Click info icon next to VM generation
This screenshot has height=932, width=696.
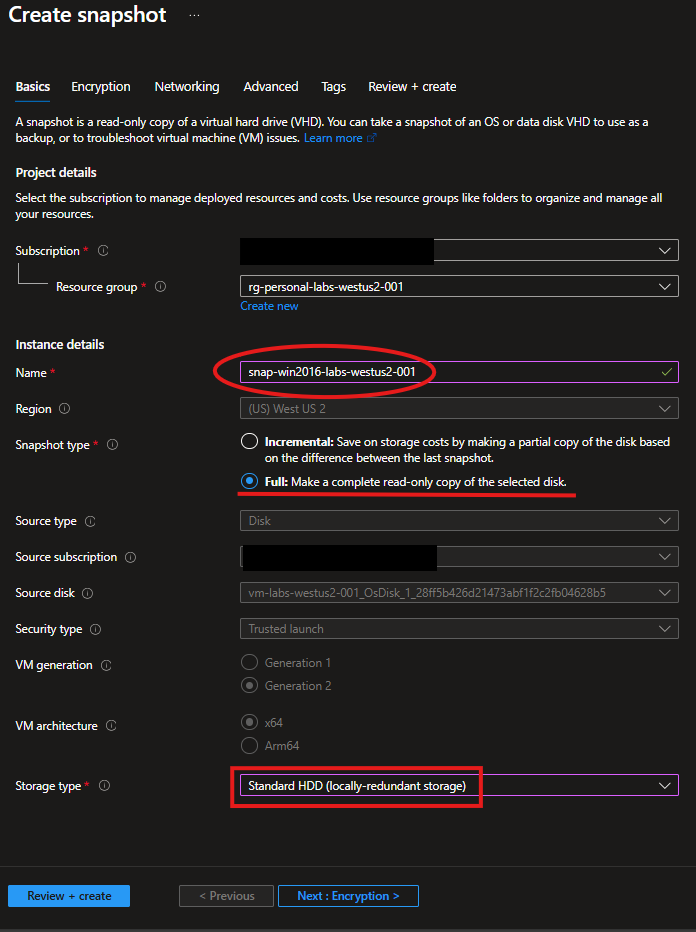[x=106, y=665]
